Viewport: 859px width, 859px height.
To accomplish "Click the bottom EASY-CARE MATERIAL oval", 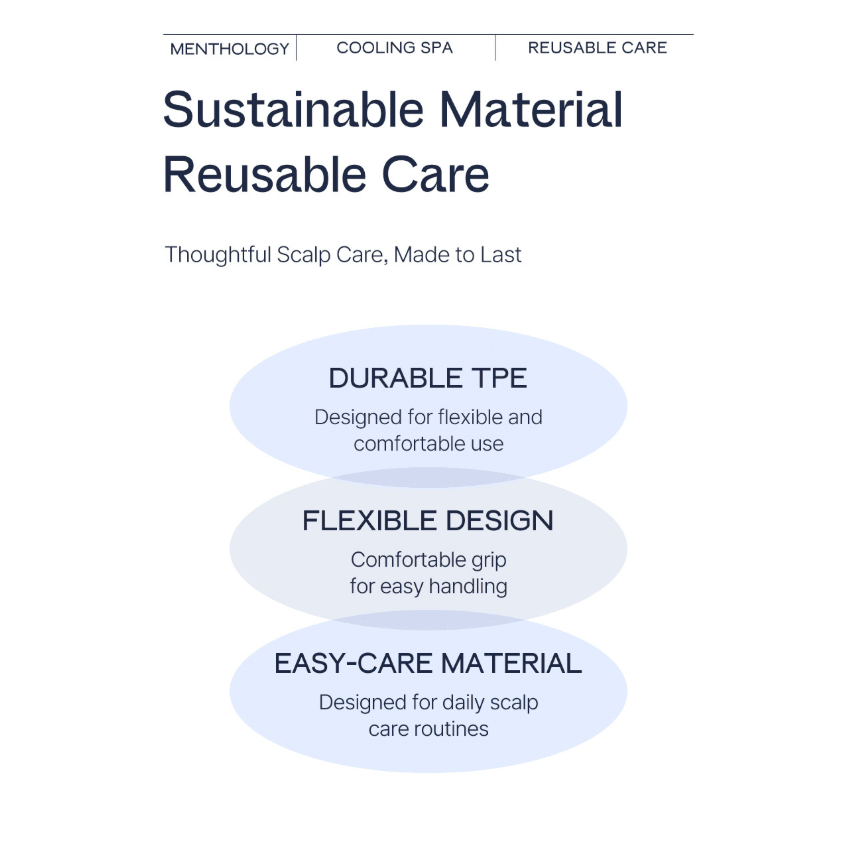I will click(428, 691).
